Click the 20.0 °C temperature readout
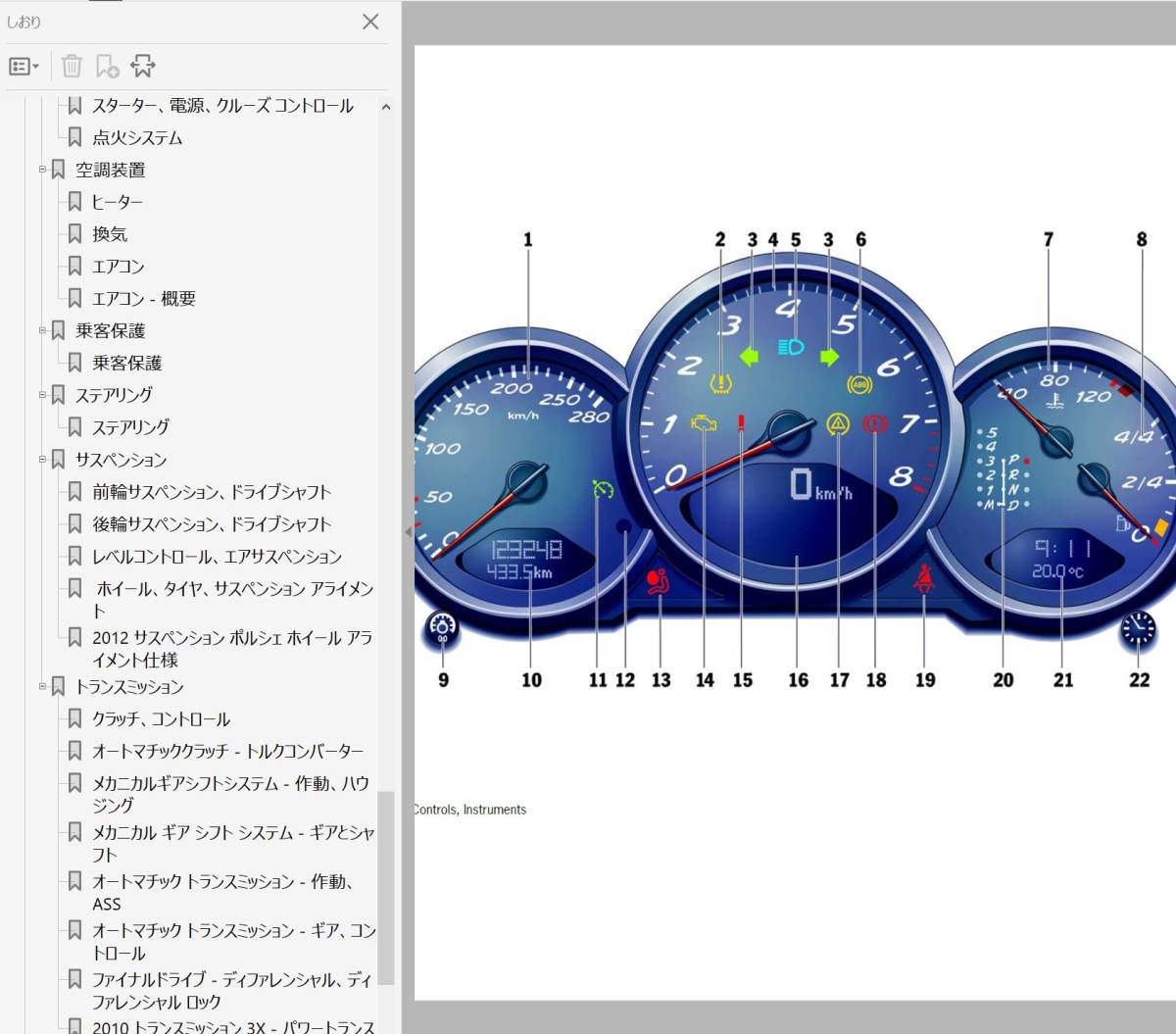This screenshot has width=1176, height=1034. click(x=1057, y=571)
